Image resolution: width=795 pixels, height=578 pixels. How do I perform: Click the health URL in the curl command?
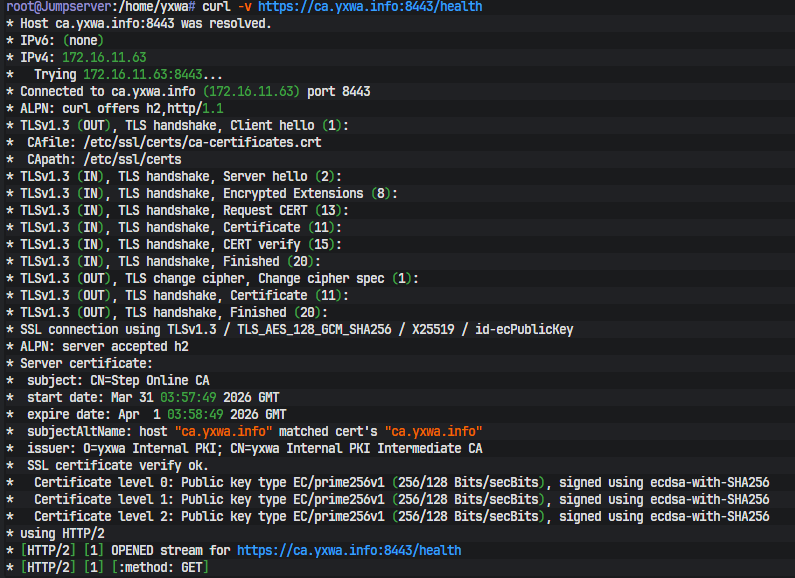(x=370, y=7)
